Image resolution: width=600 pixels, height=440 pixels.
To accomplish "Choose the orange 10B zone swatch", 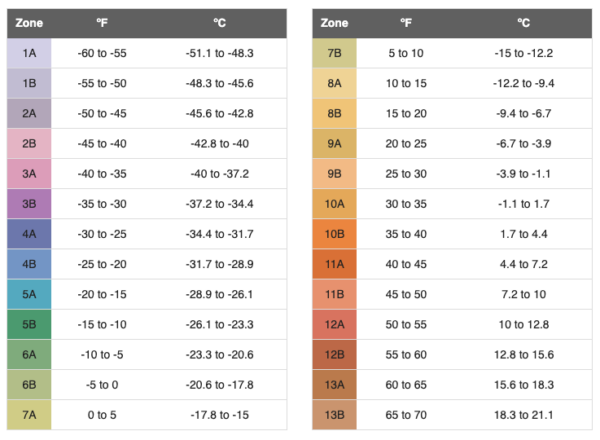I will (334, 234).
